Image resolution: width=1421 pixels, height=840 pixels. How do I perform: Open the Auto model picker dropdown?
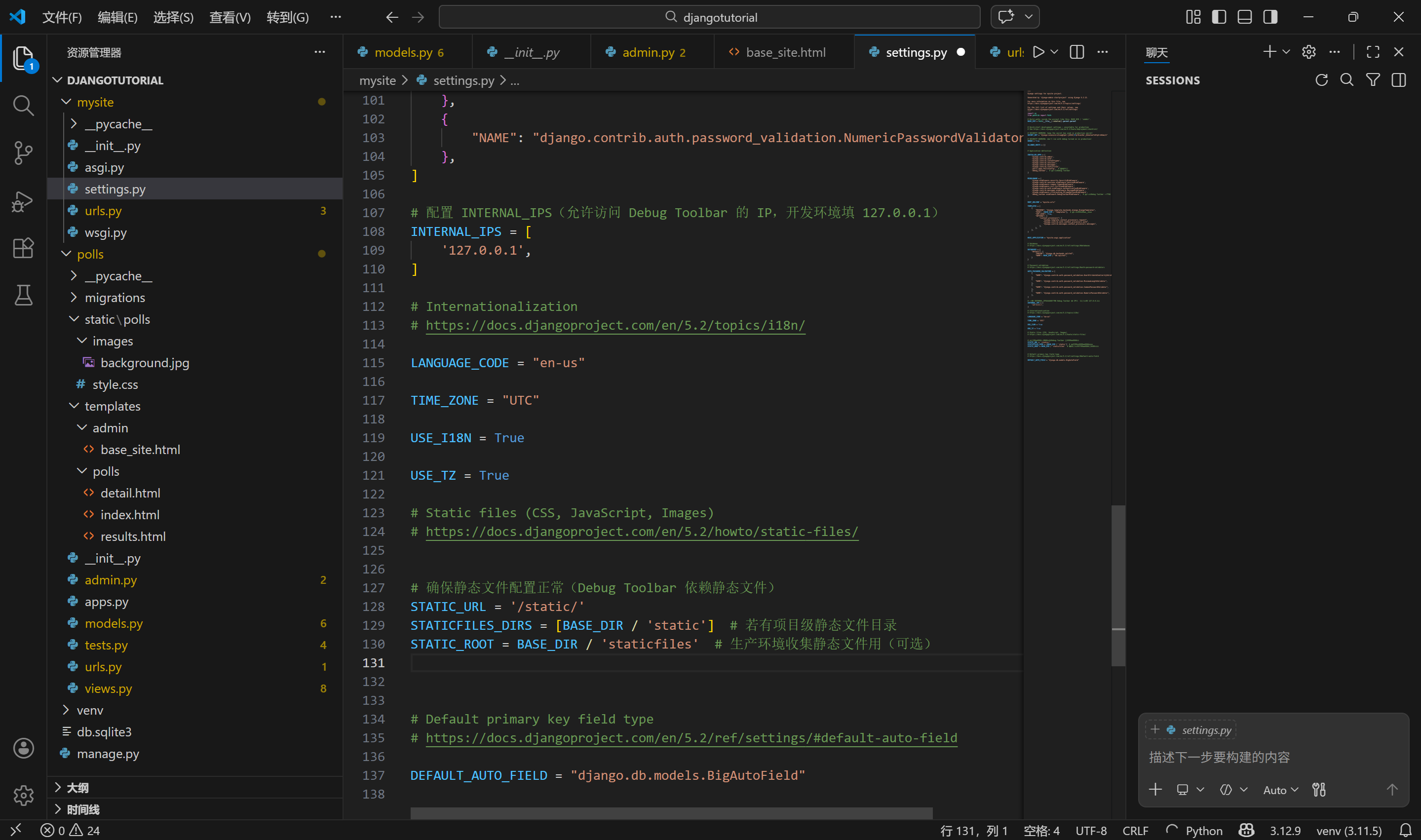(1280, 790)
